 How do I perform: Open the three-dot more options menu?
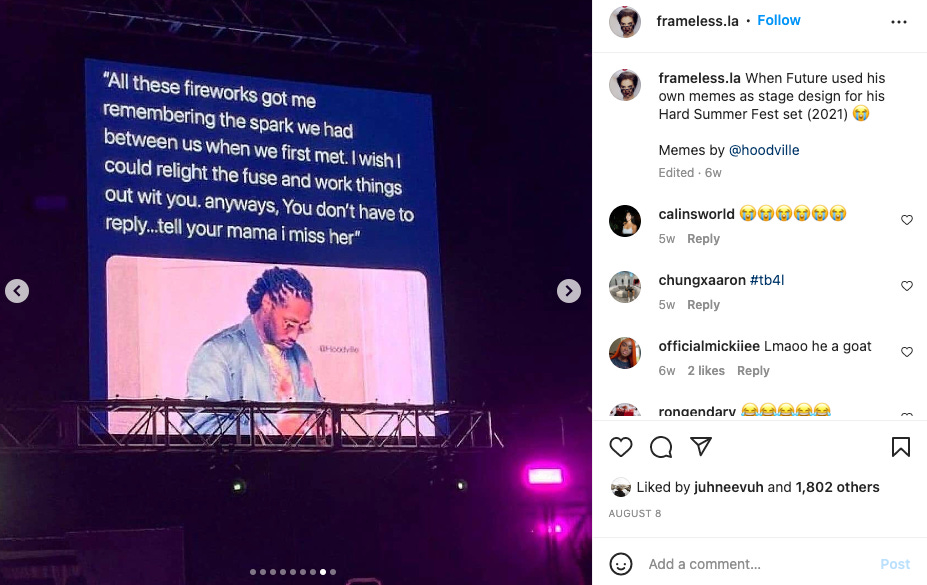pyautogui.click(x=899, y=22)
